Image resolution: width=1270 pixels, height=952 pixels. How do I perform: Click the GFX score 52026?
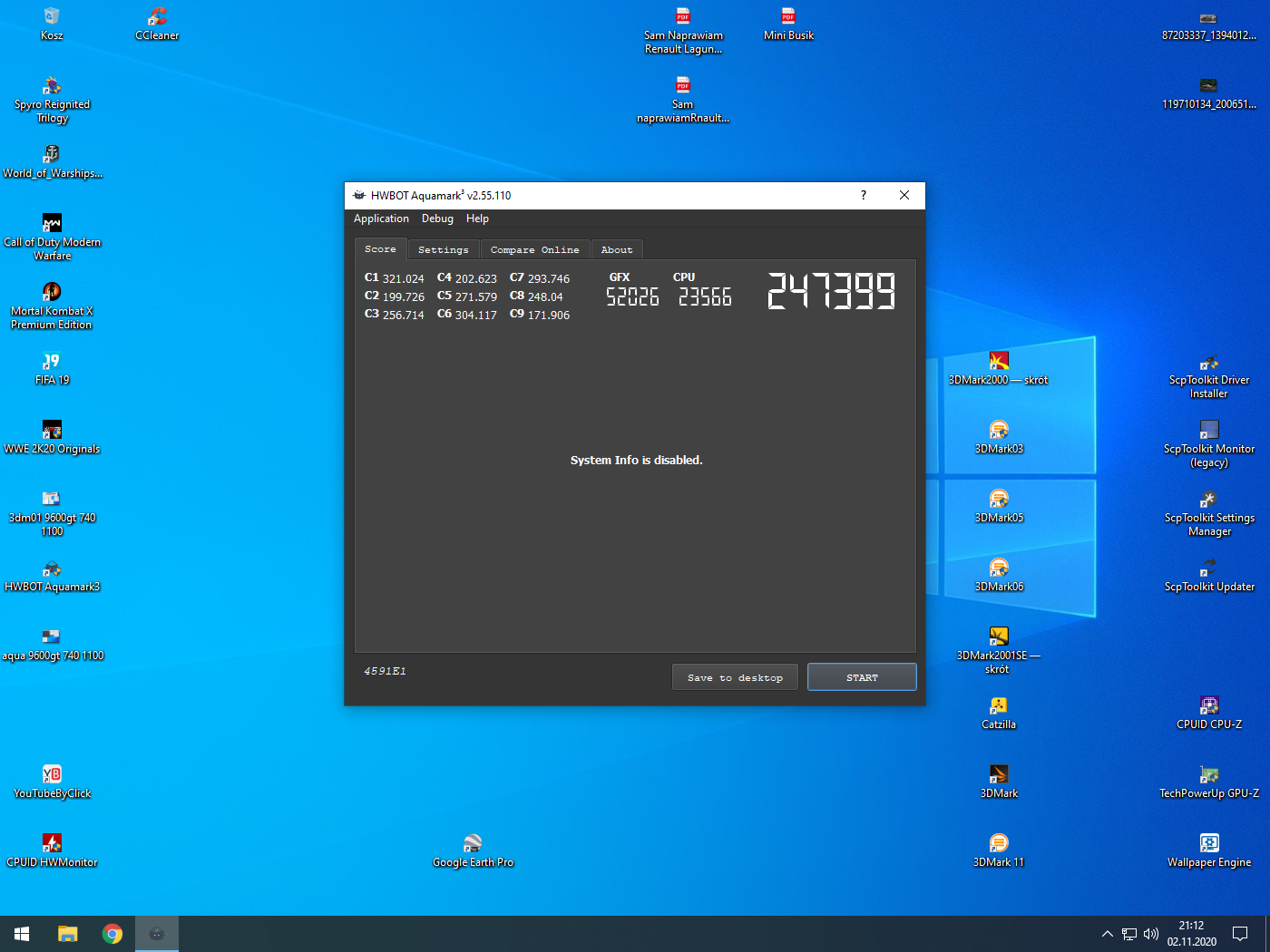tap(632, 297)
